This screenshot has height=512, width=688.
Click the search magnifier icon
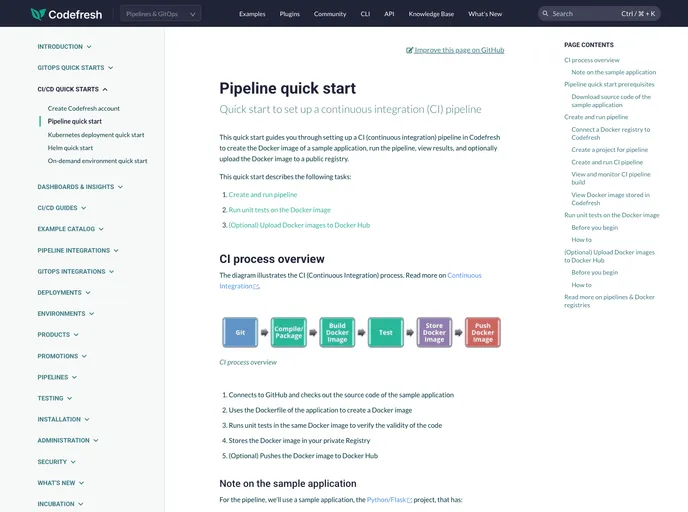tap(545, 14)
